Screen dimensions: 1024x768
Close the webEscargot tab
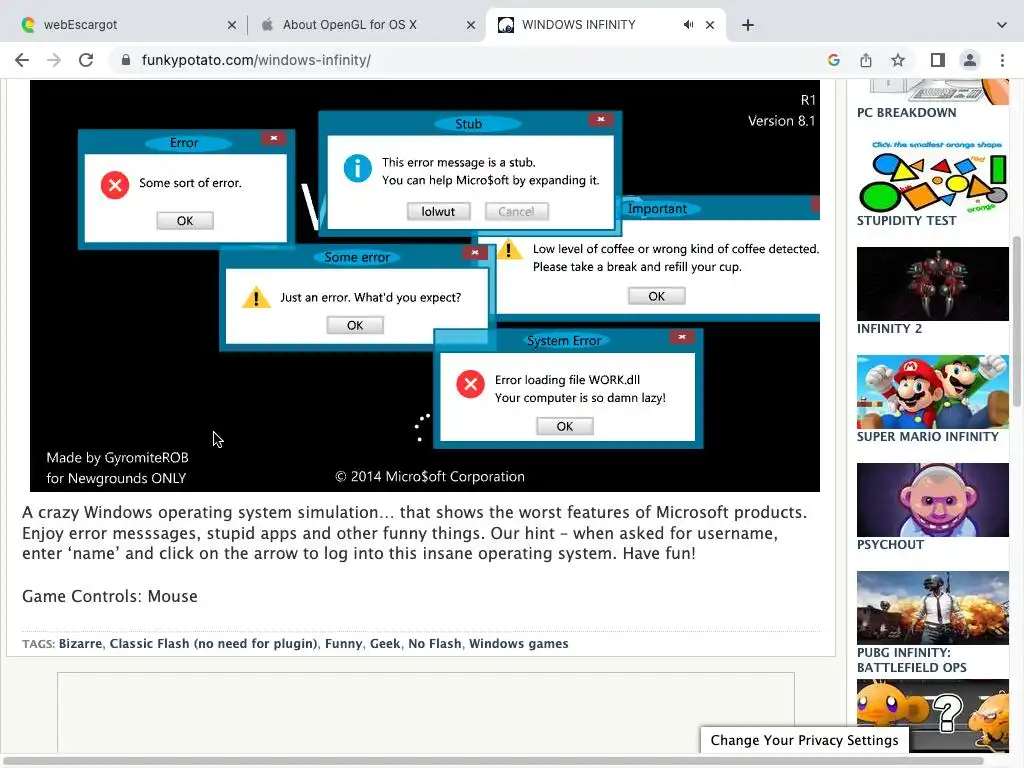232,25
